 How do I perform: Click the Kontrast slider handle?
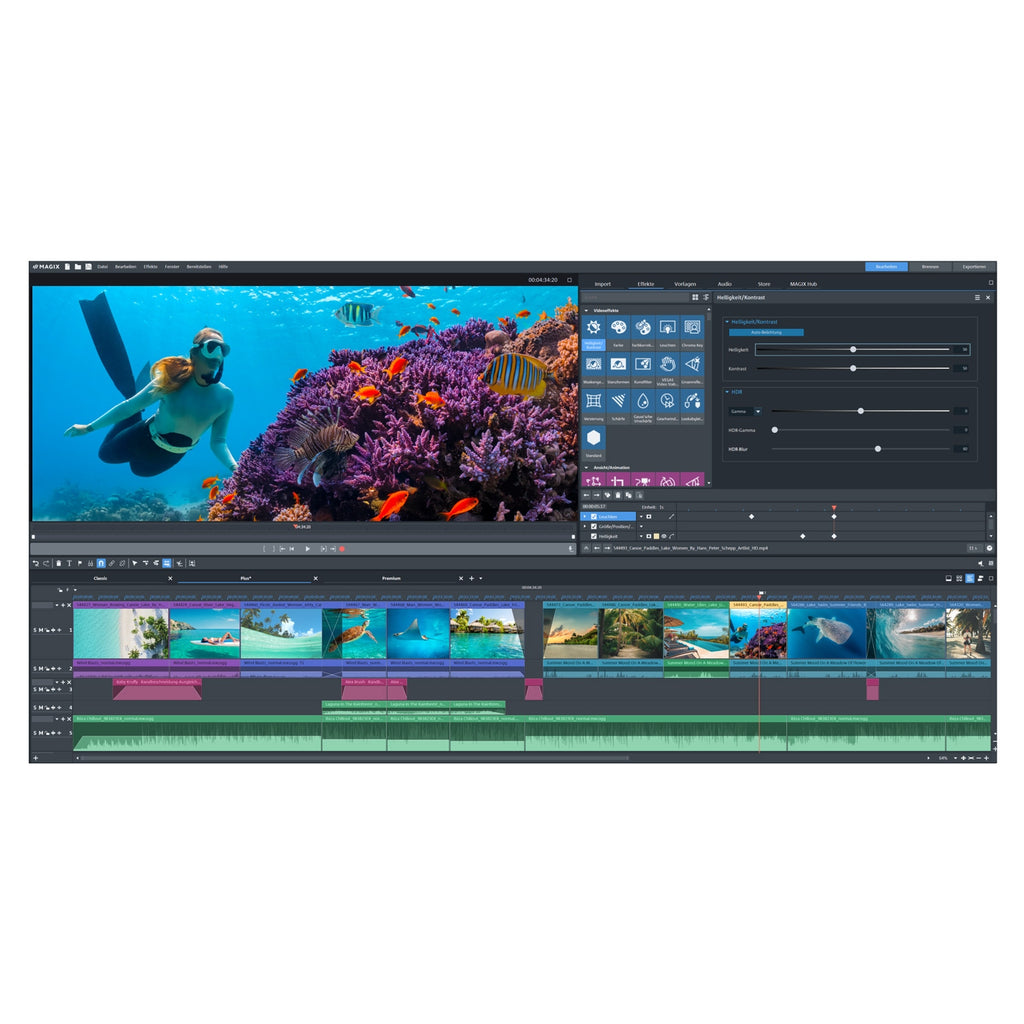[x=853, y=368]
